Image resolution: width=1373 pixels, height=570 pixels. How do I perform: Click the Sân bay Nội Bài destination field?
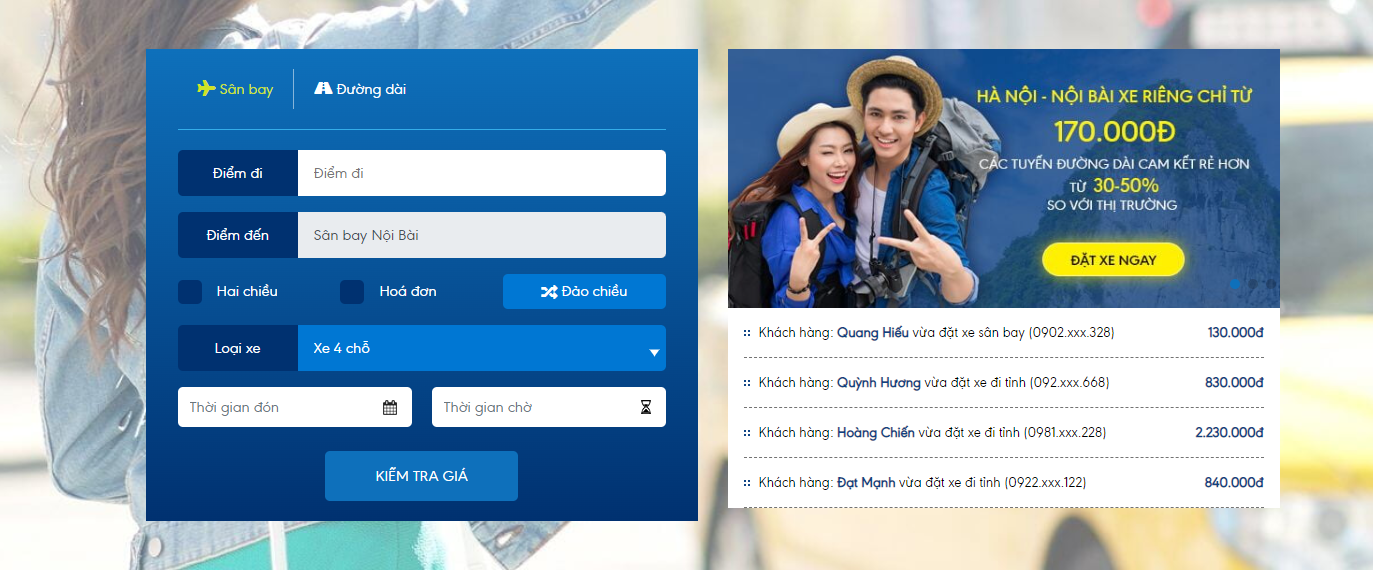[482, 235]
